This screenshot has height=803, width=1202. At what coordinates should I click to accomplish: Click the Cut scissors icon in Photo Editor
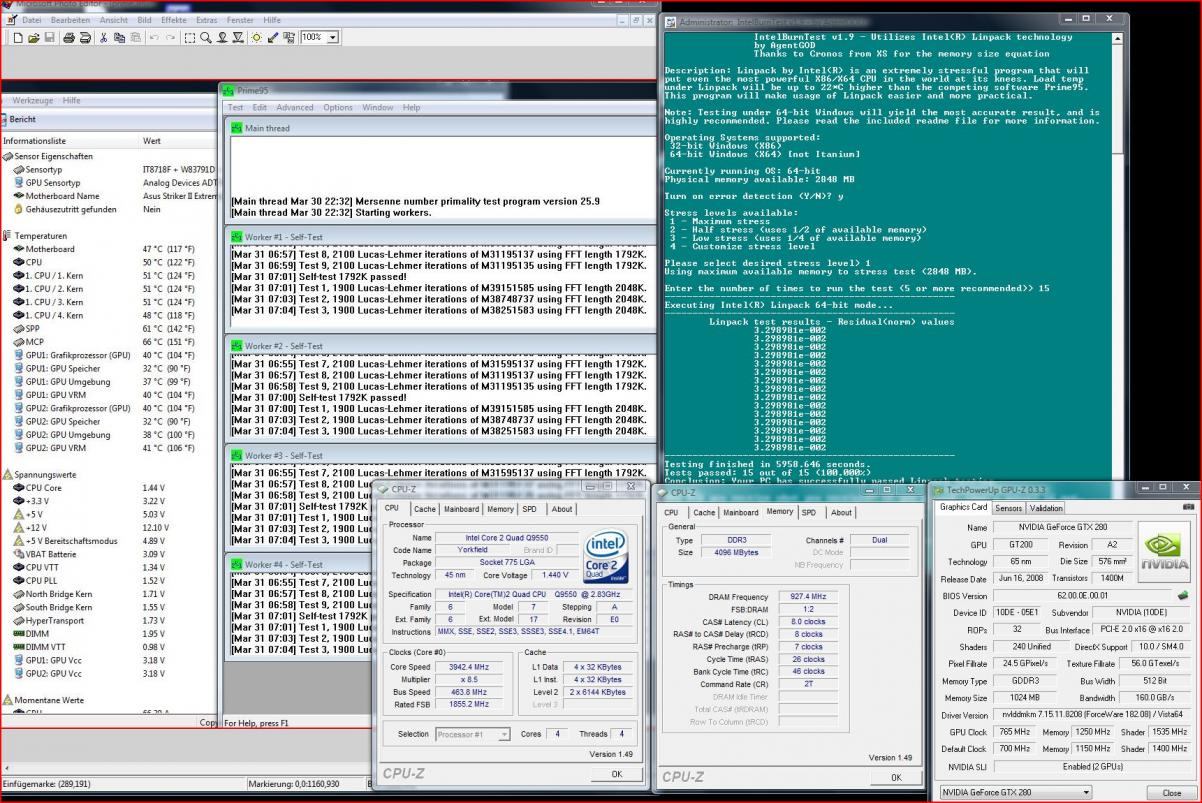pos(103,38)
